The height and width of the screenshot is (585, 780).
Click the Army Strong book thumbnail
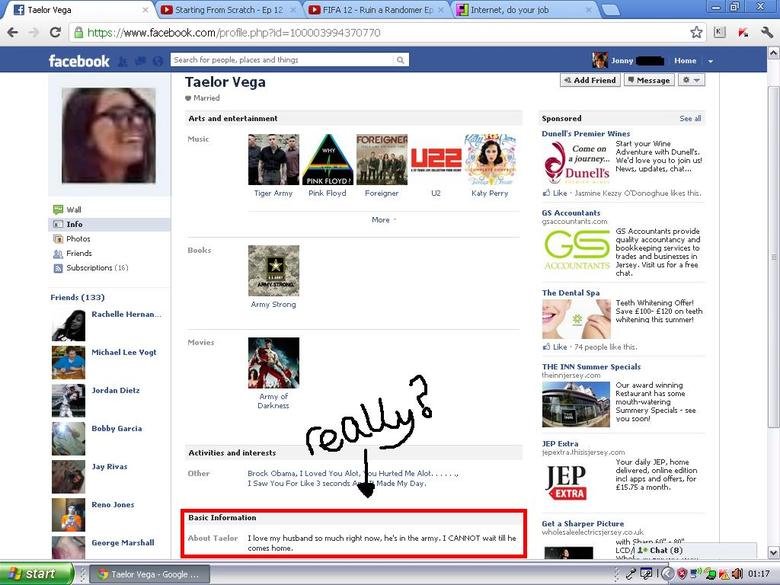point(274,271)
